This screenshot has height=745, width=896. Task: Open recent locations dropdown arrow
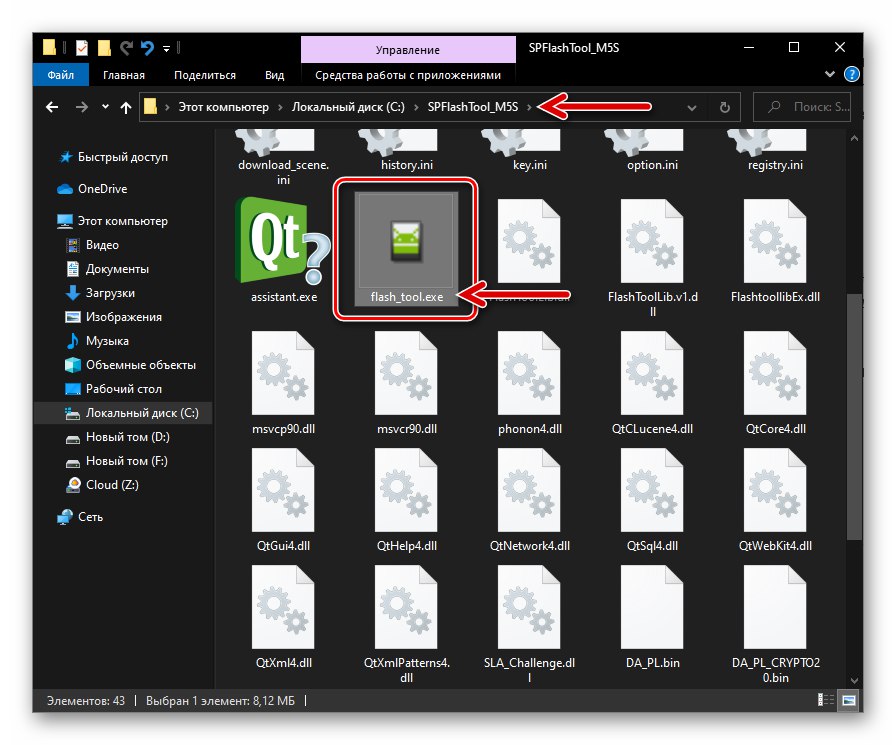coord(105,107)
